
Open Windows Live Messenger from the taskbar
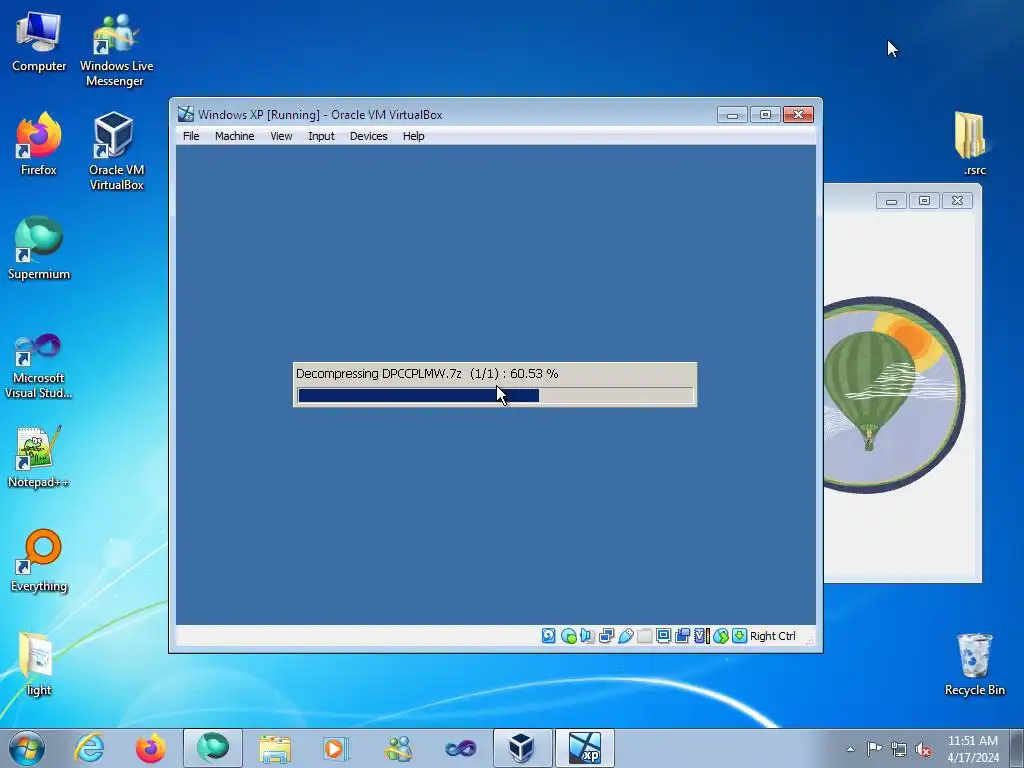[398, 748]
